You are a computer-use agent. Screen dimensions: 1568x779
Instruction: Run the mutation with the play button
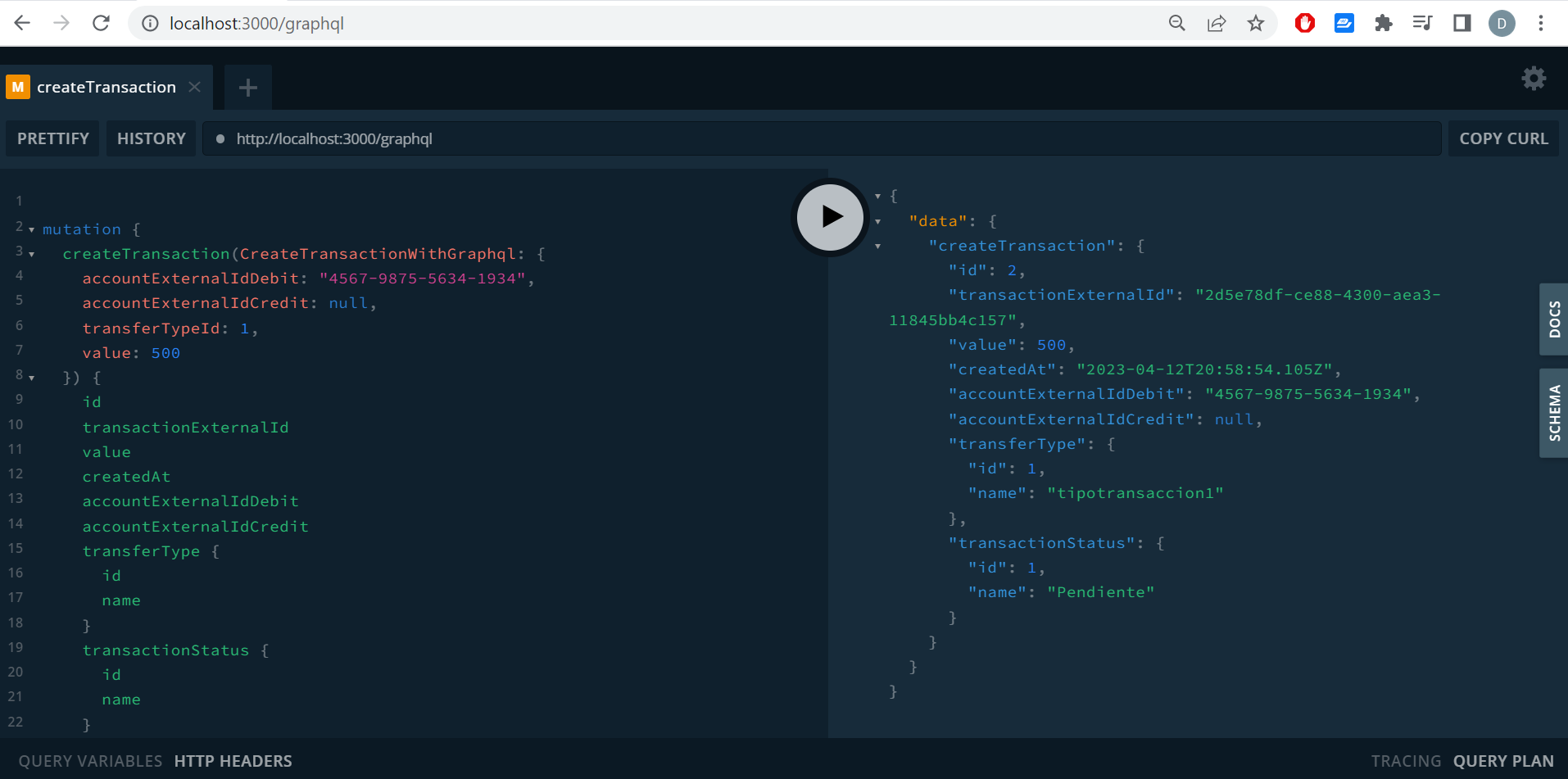click(831, 217)
